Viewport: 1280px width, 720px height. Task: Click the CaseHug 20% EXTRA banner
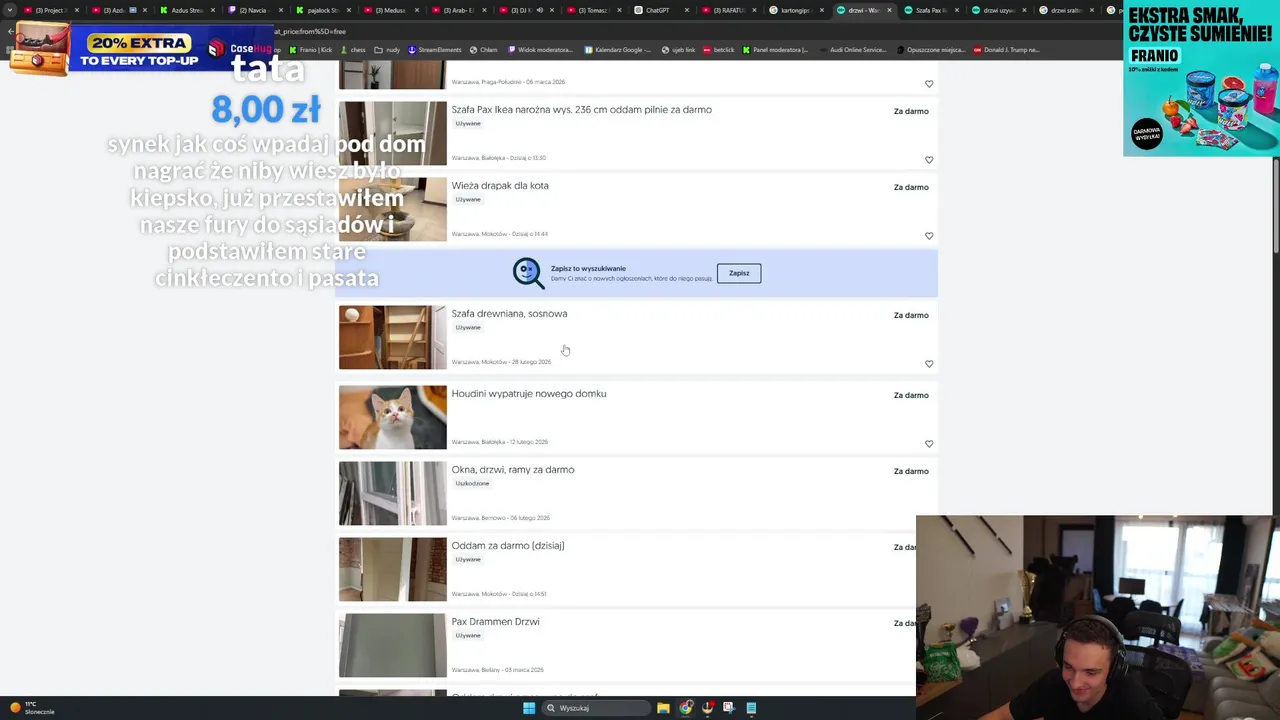[x=140, y=49]
